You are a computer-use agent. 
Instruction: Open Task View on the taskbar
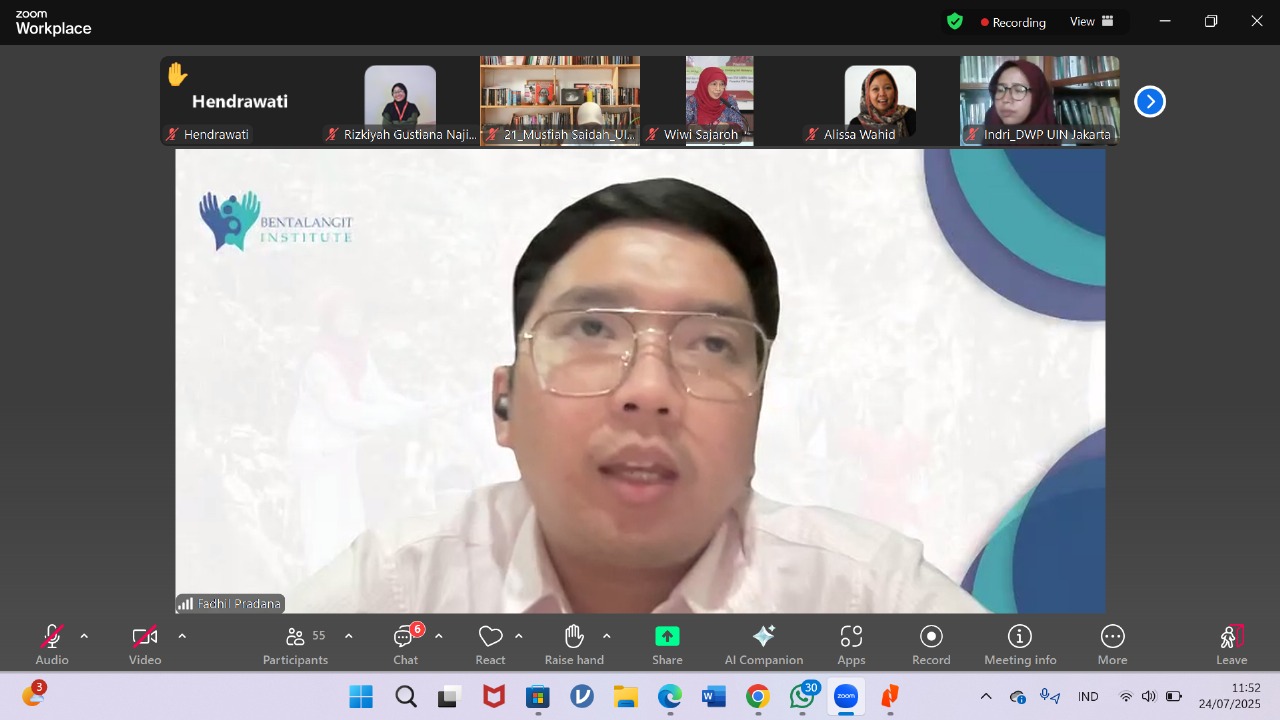pos(449,696)
